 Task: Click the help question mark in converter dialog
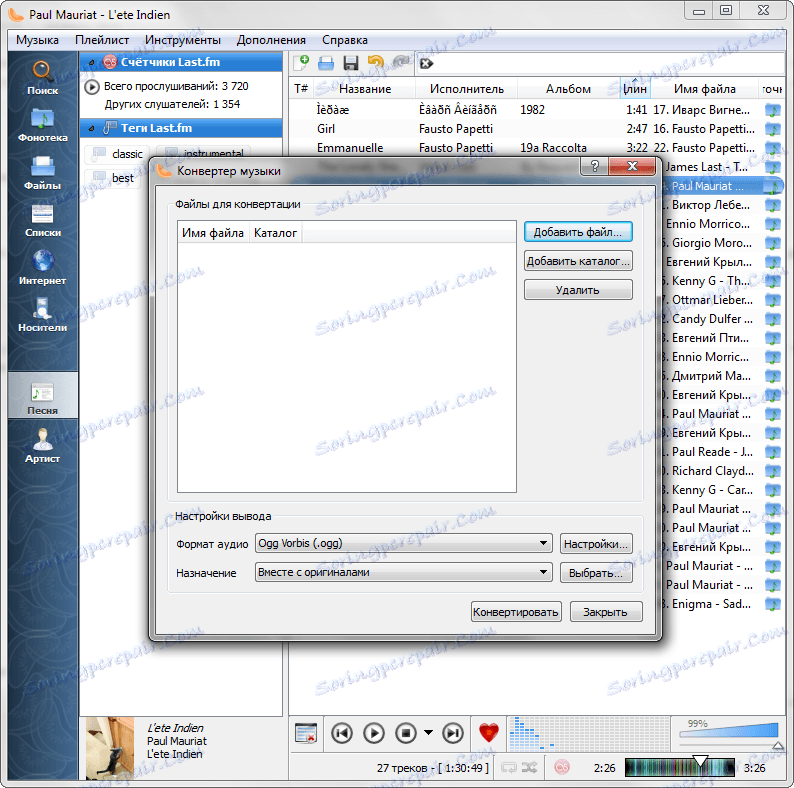(x=595, y=166)
